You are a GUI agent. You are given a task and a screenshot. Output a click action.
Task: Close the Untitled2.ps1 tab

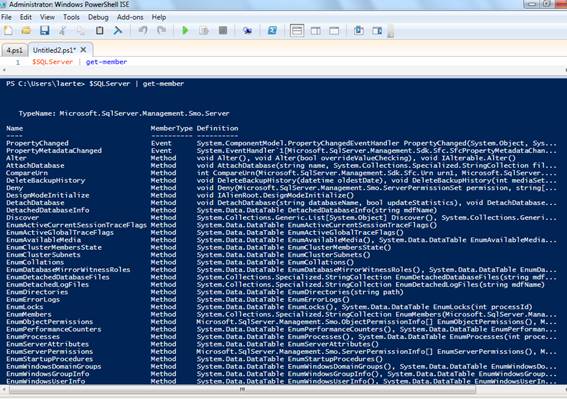(84, 50)
